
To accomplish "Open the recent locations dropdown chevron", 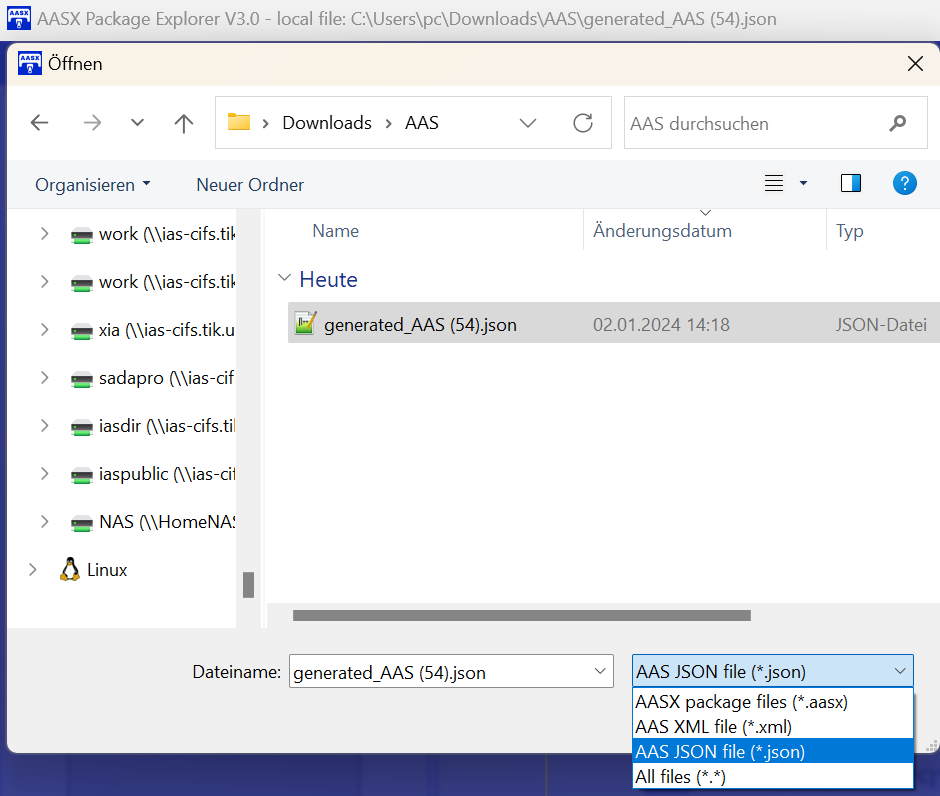I will coord(138,123).
